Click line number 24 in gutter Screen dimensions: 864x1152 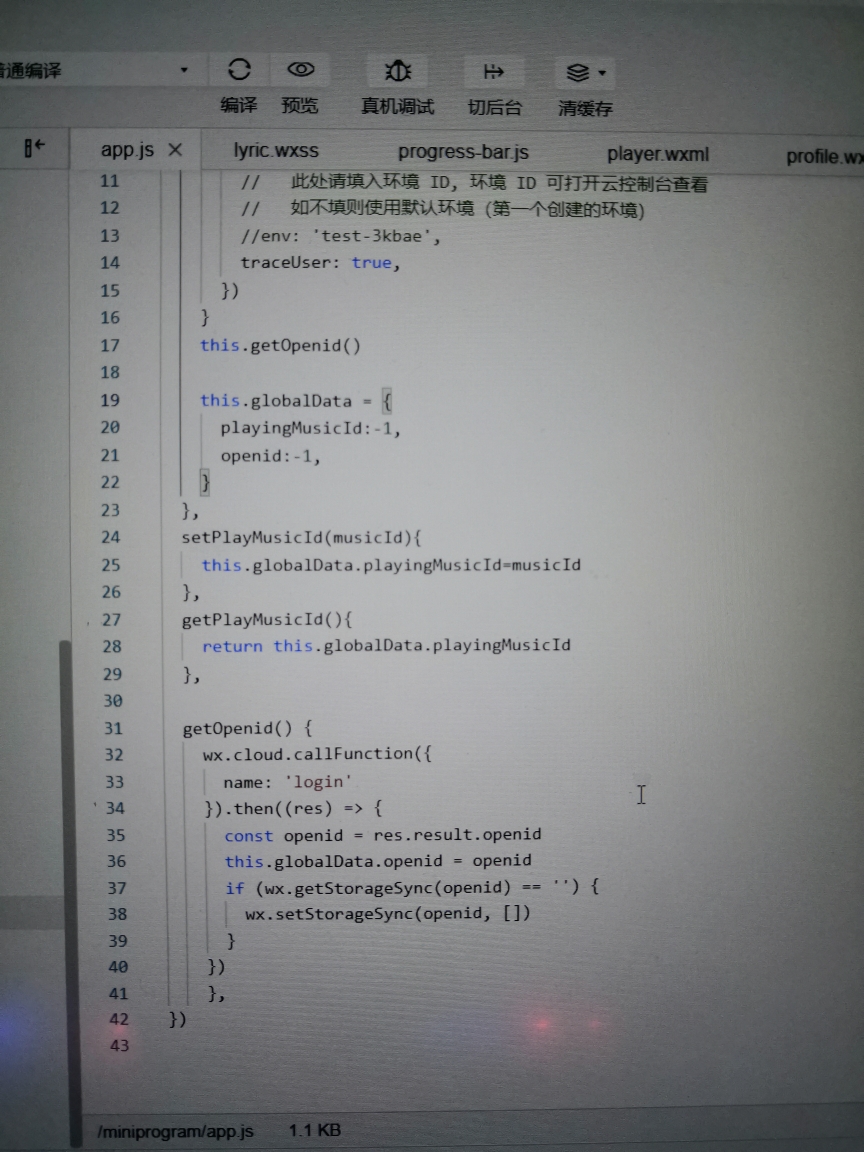(110, 537)
